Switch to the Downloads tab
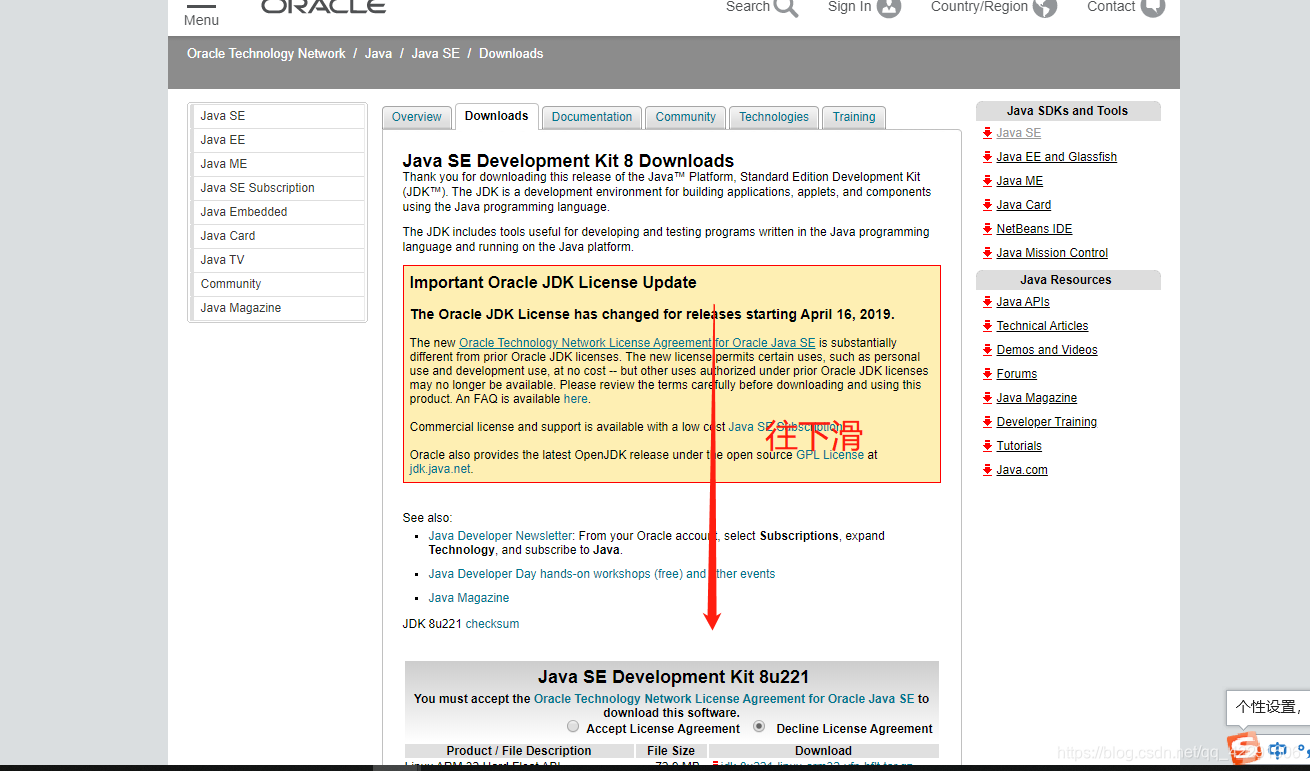The height and width of the screenshot is (771, 1310). [496, 116]
